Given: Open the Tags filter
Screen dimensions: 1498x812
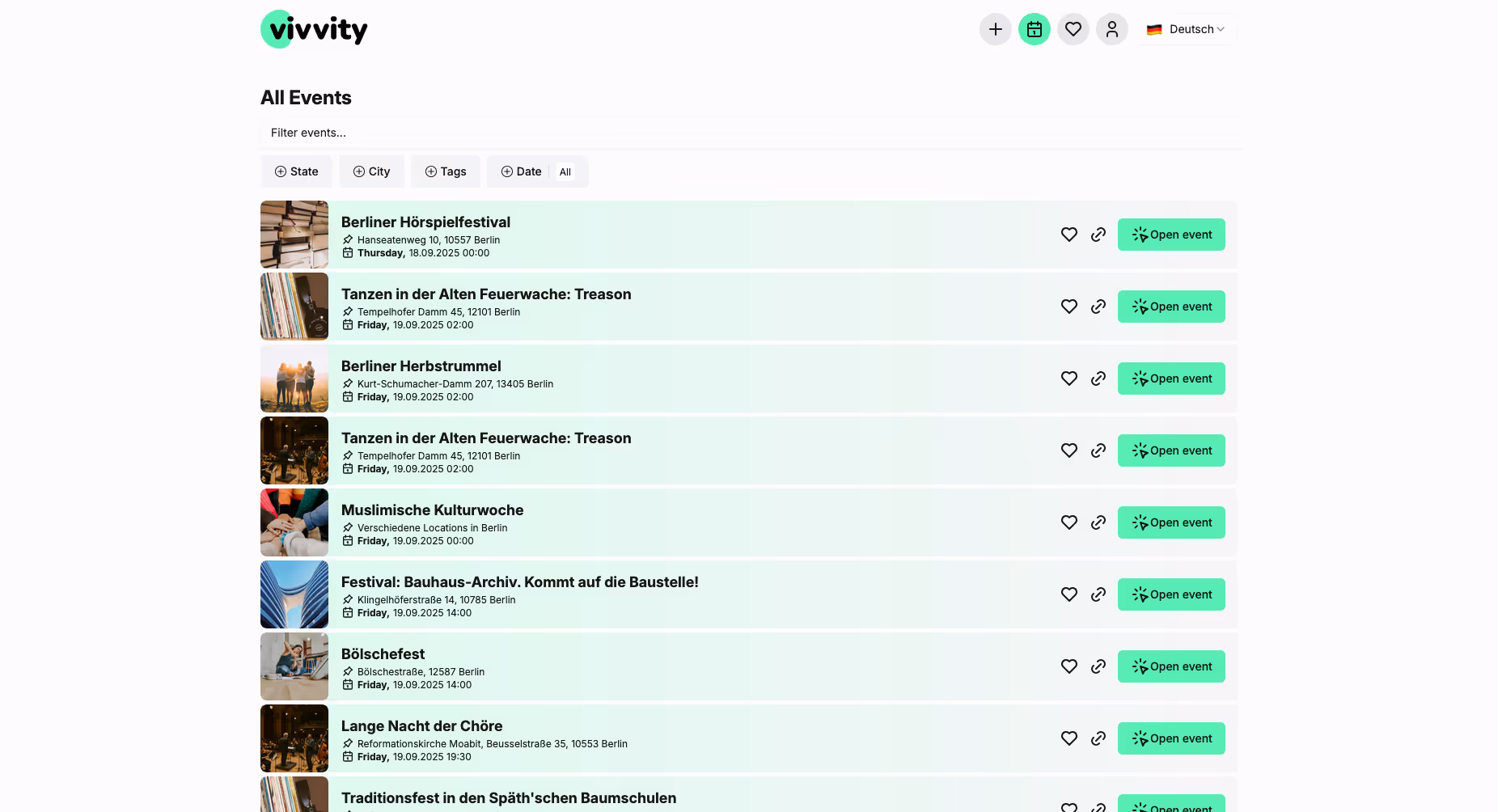Looking at the screenshot, I should click(x=445, y=171).
